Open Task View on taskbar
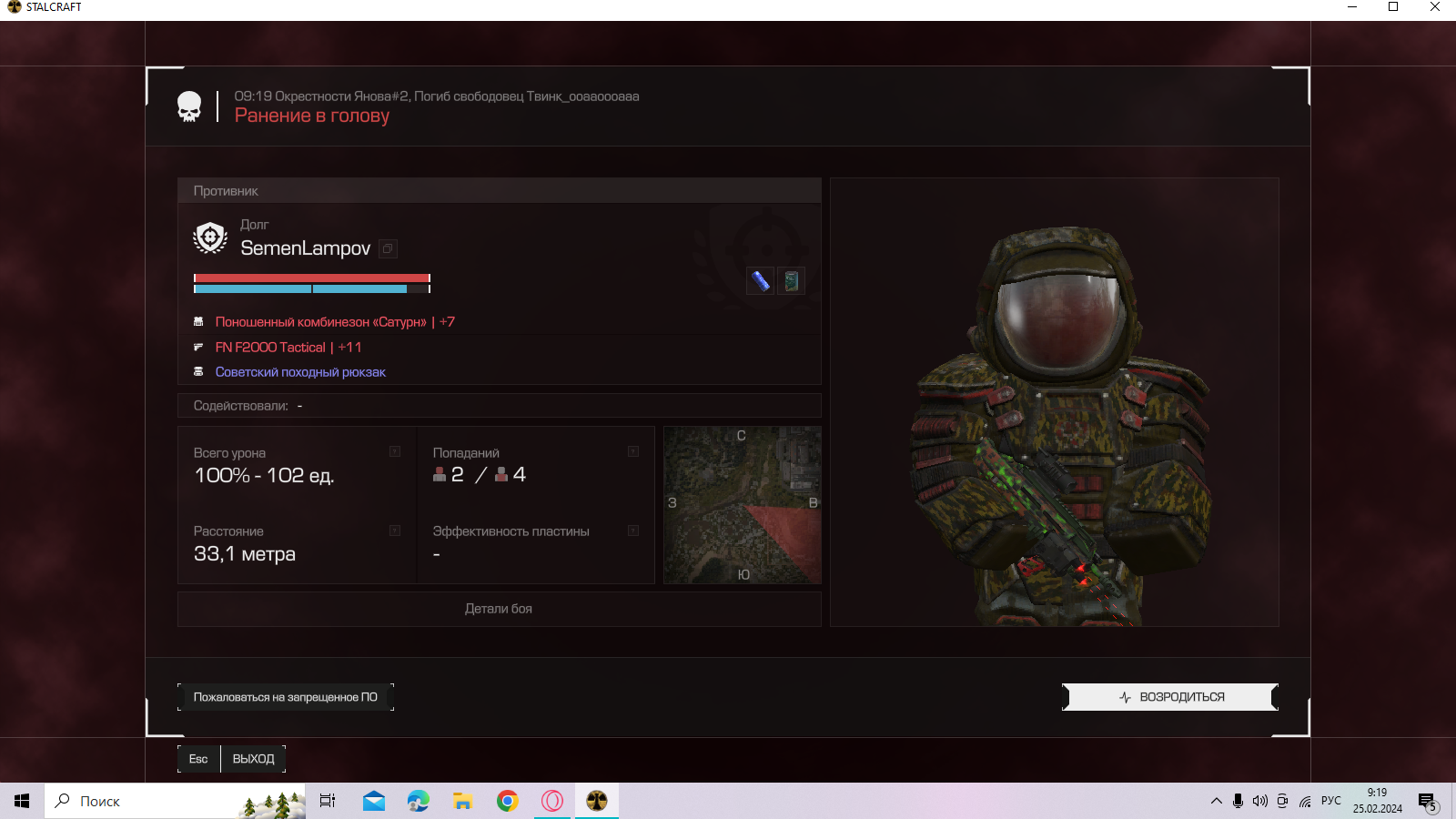 pos(328,801)
